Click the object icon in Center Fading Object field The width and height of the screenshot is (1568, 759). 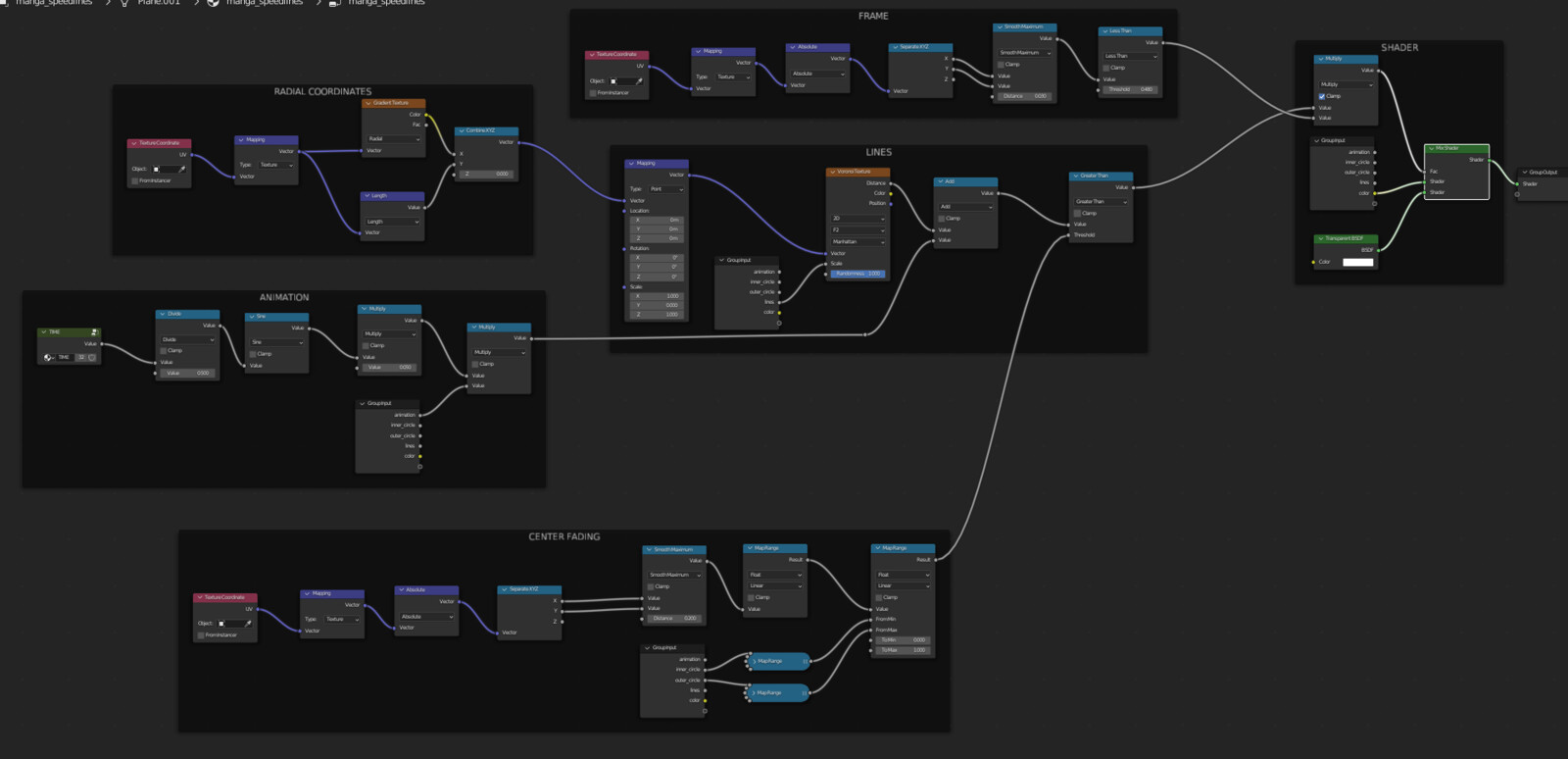pos(222,623)
